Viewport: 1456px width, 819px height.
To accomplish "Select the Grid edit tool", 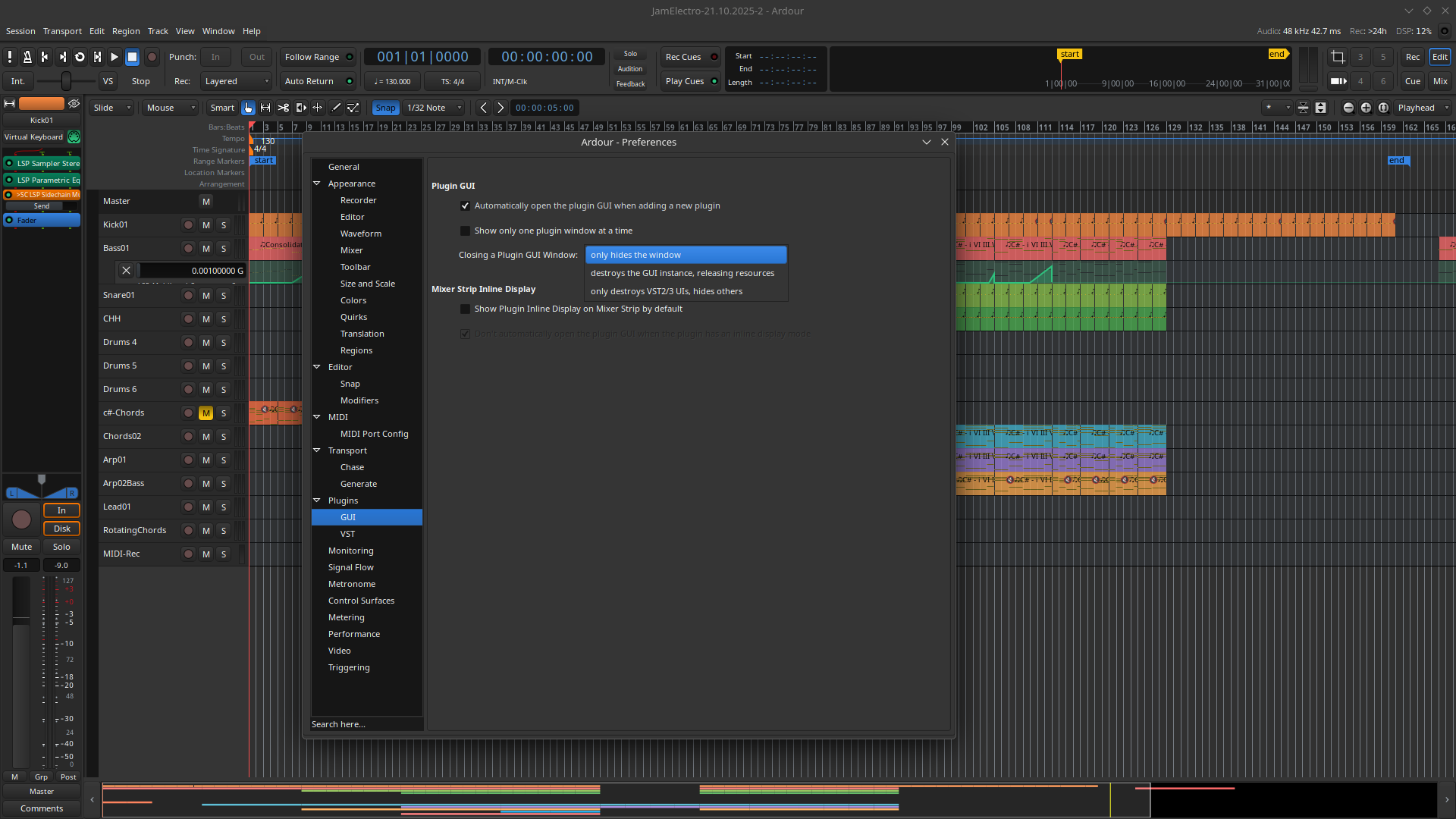I will click(318, 108).
